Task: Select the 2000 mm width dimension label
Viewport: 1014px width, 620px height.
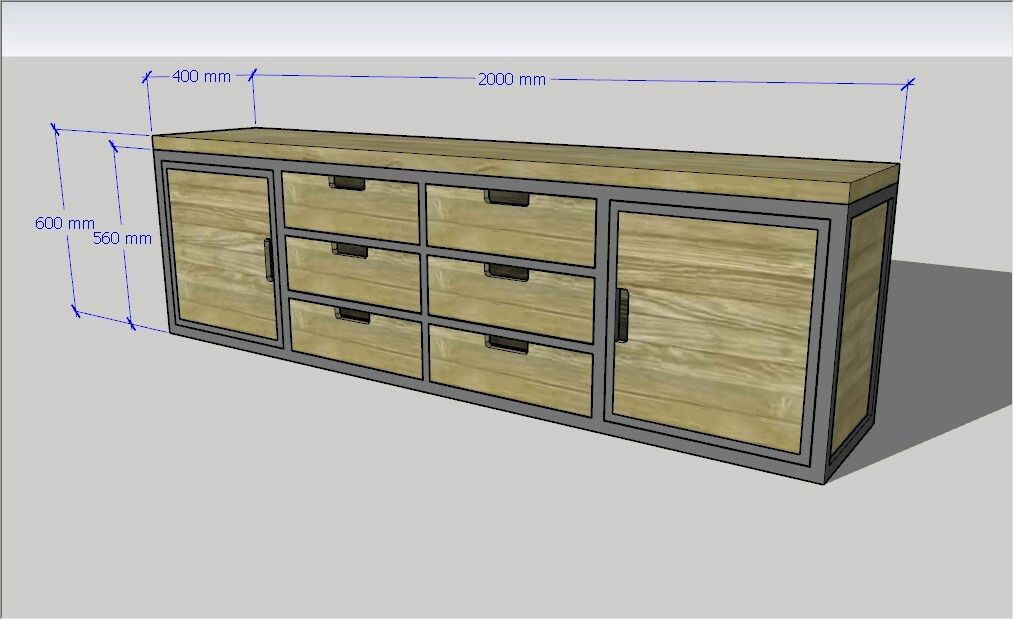Action: (x=512, y=80)
